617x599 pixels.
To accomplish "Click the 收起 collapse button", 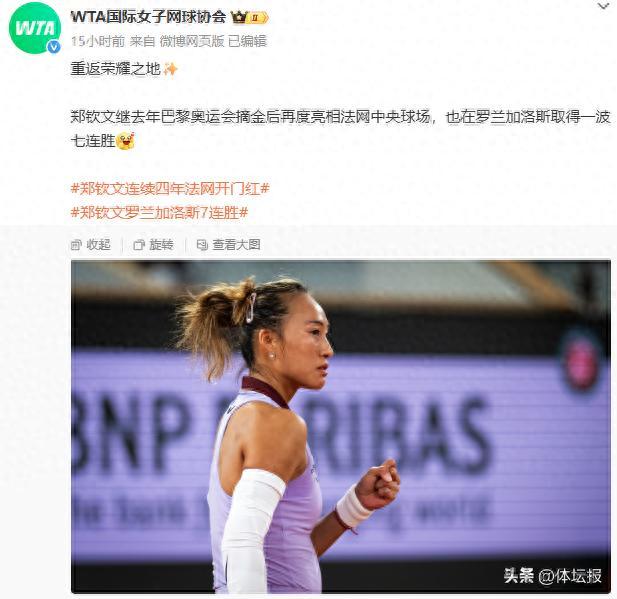I will [x=91, y=245].
